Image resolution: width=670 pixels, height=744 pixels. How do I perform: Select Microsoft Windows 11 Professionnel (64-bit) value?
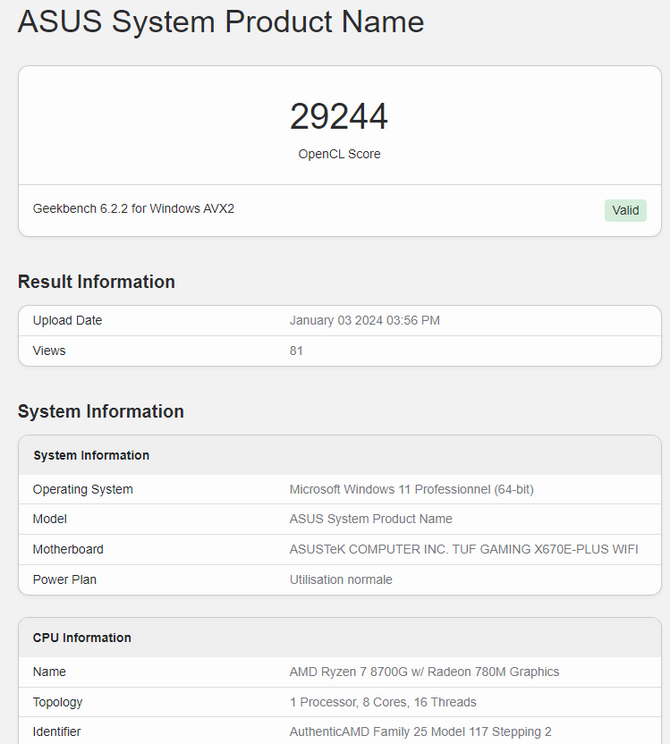coord(411,489)
